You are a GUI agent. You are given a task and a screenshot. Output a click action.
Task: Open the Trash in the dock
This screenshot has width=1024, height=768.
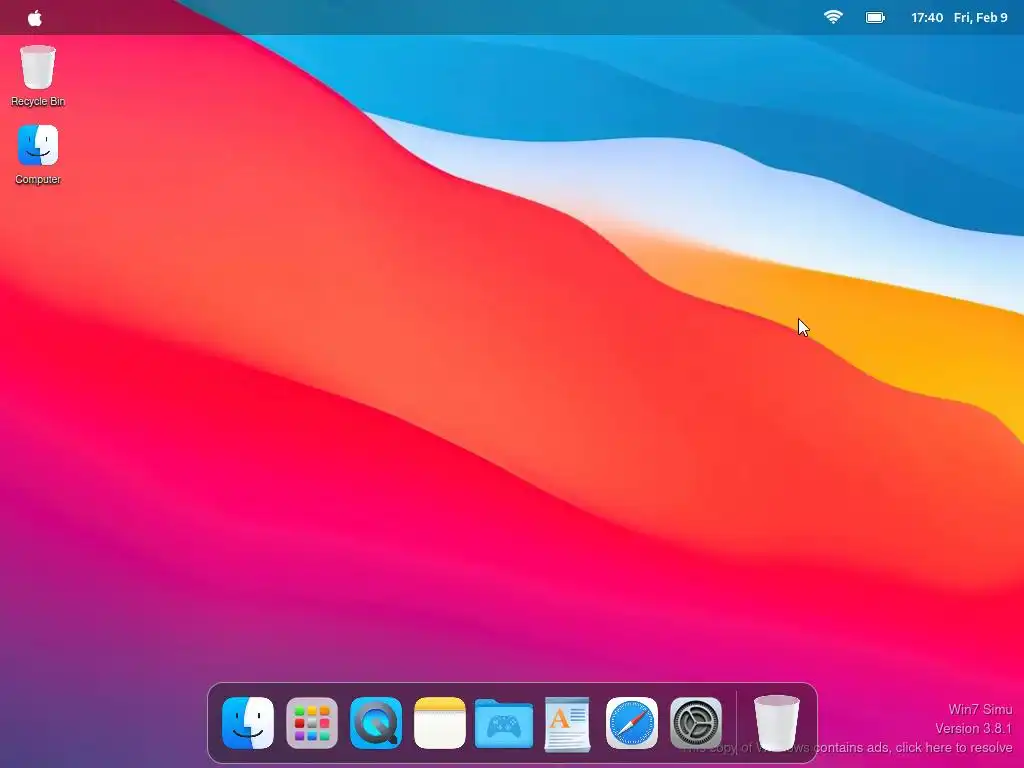coord(776,724)
